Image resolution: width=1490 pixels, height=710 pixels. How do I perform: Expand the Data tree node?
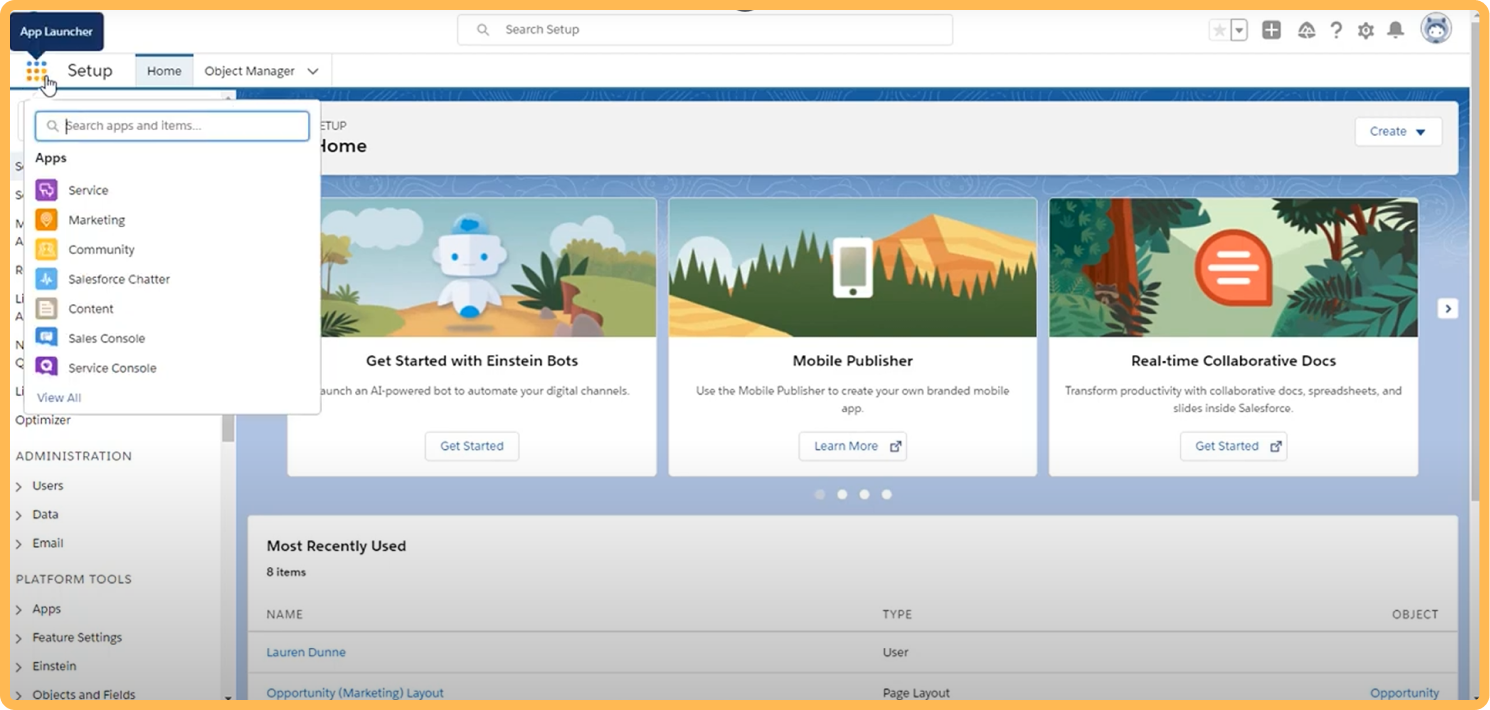tap(19, 515)
